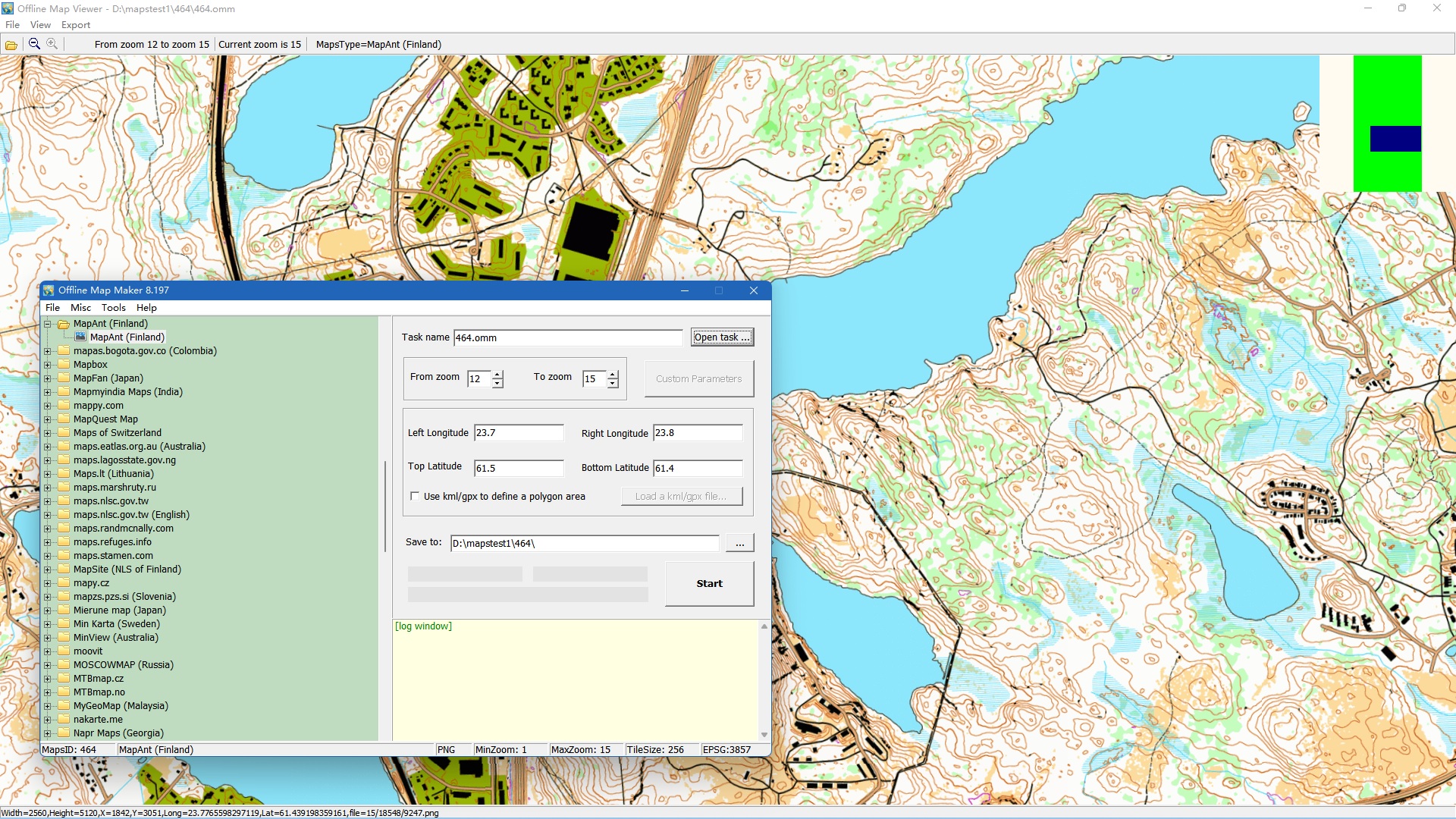
Task: Select maps.stamen.com in the tree
Action: 113,556
